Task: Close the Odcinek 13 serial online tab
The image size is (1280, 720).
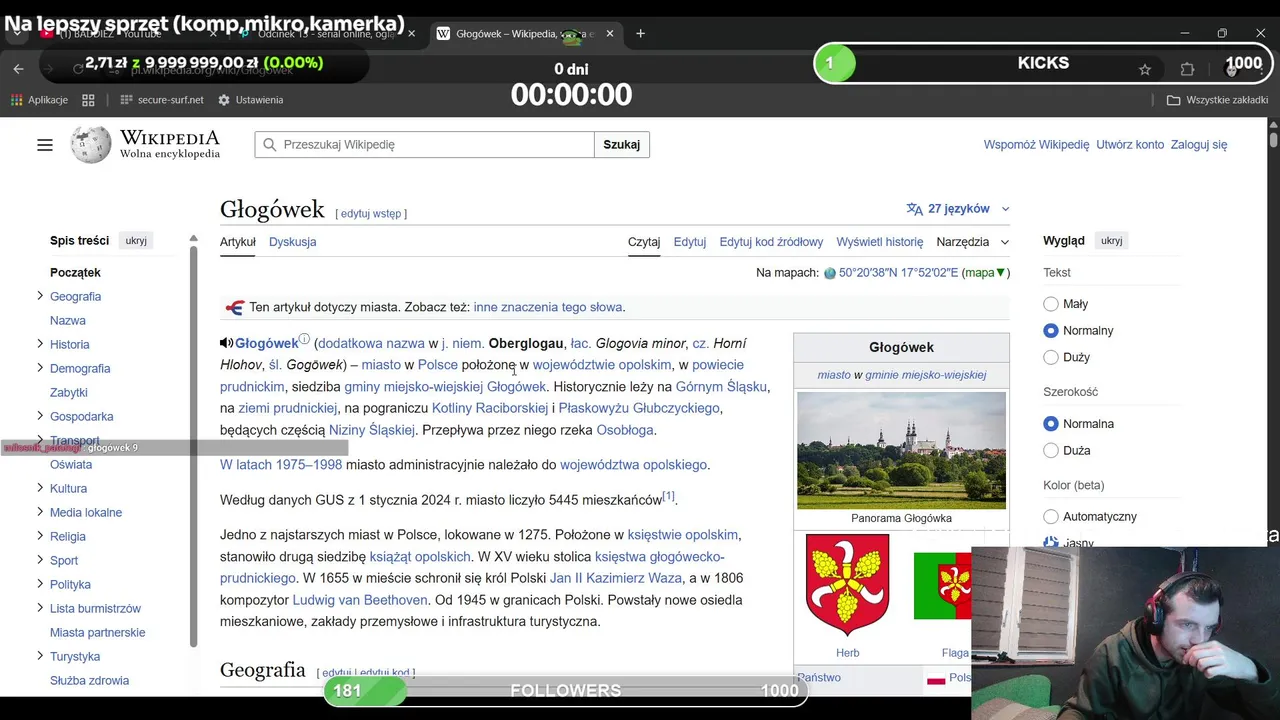Action: [411, 33]
